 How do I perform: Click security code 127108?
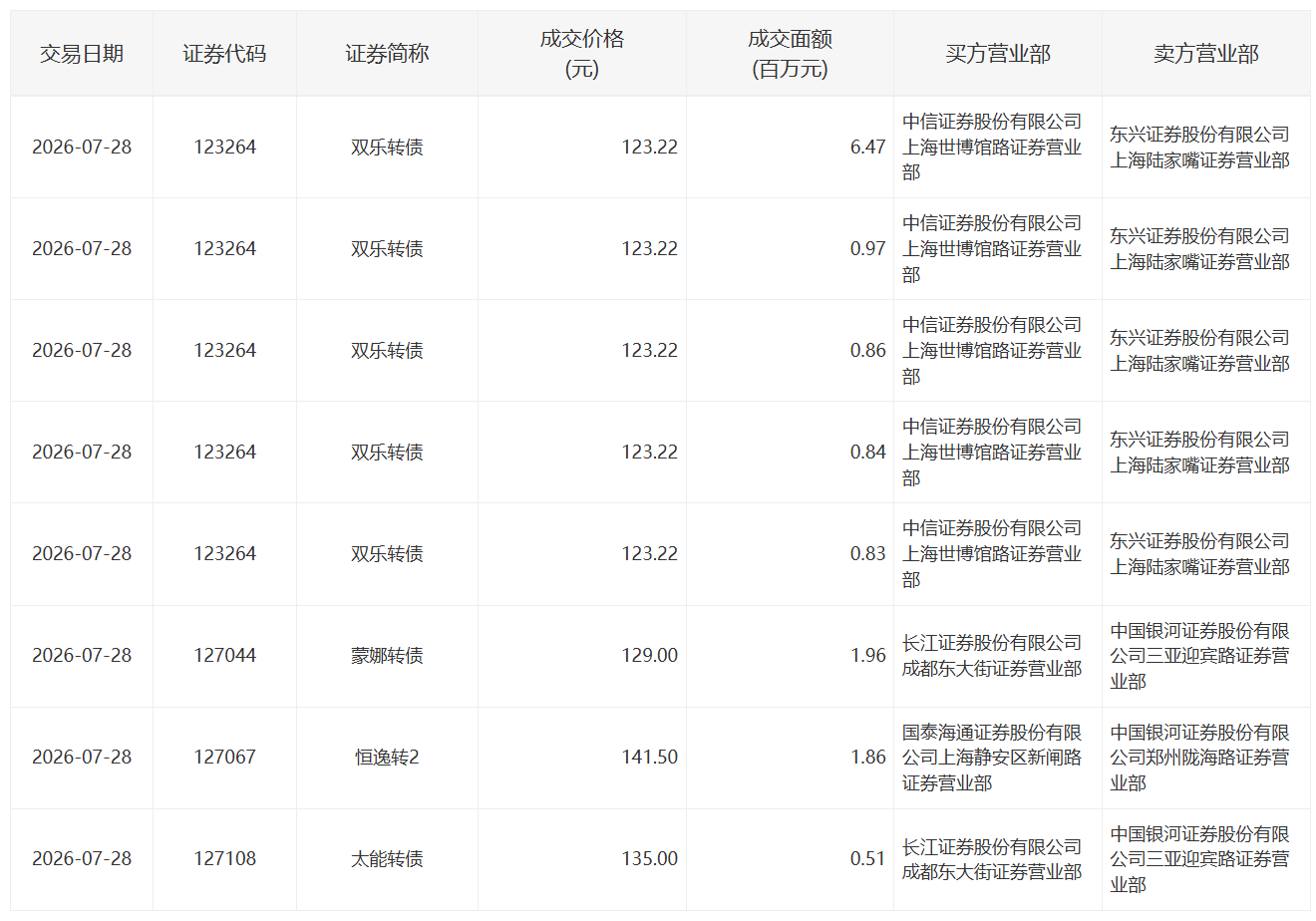coord(224,859)
